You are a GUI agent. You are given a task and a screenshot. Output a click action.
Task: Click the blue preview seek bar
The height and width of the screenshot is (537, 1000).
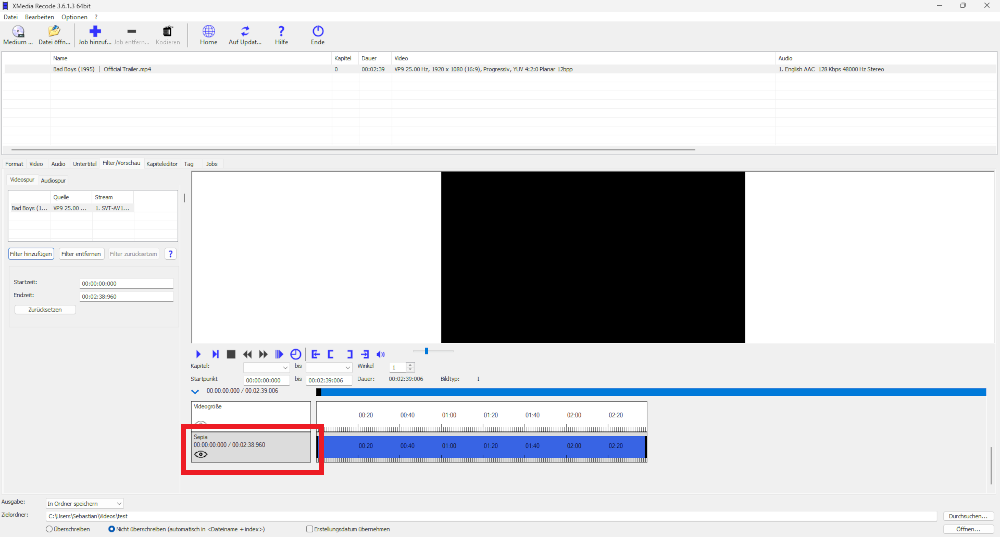(x=651, y=392)
